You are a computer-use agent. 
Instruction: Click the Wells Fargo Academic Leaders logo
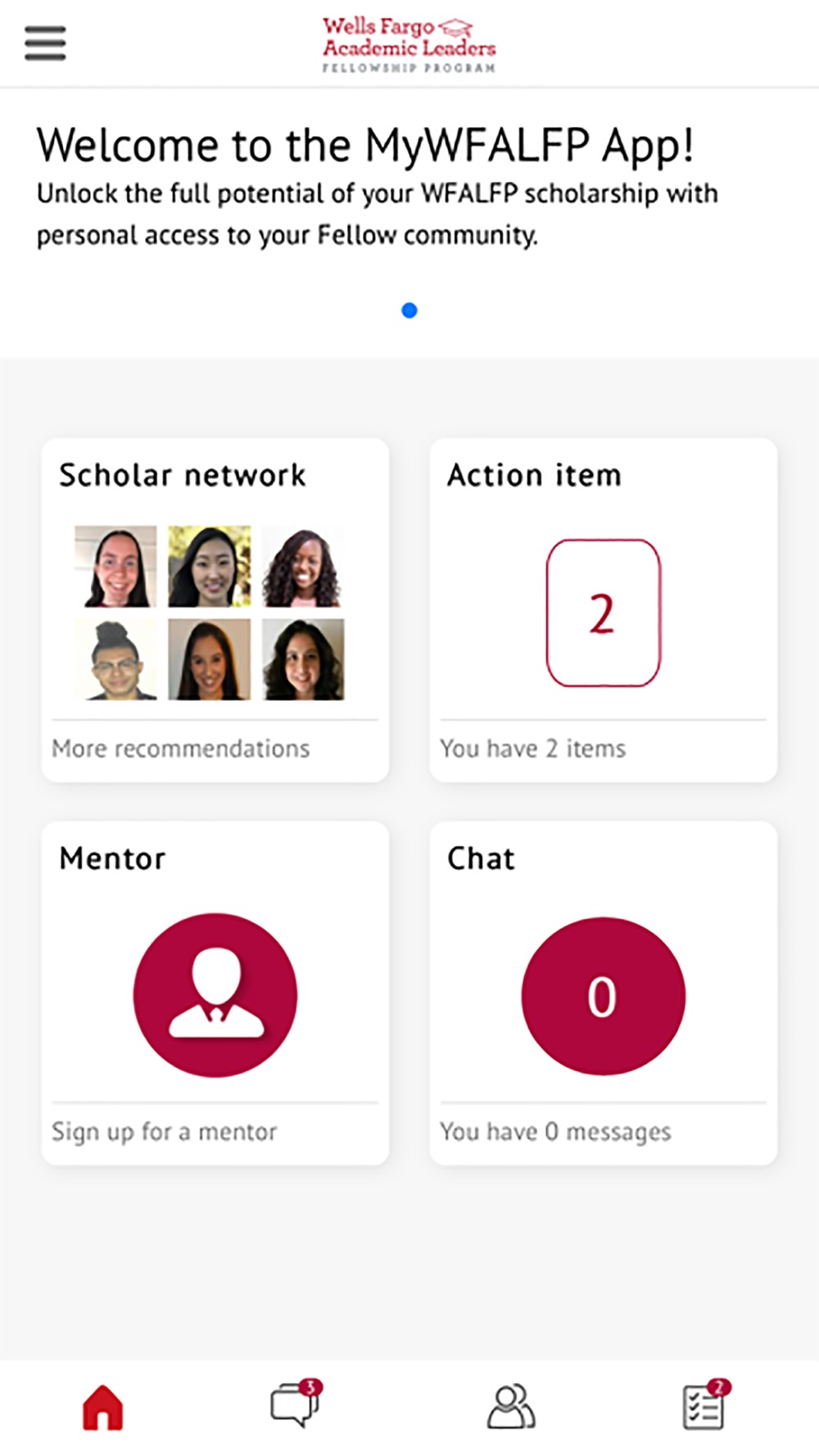tap(409, 45)
